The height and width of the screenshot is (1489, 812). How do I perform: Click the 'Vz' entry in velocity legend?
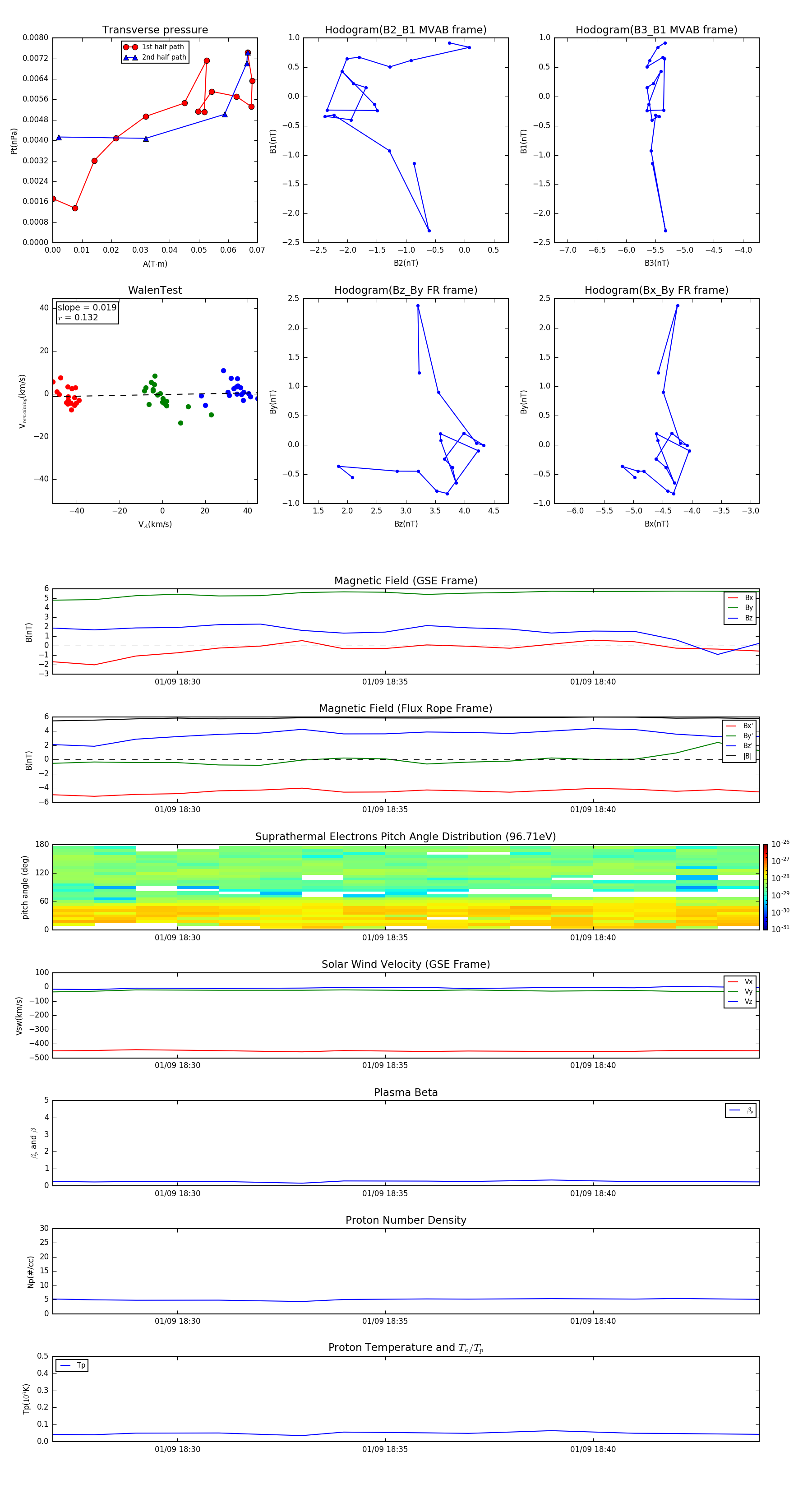(x=740, y=1002)
